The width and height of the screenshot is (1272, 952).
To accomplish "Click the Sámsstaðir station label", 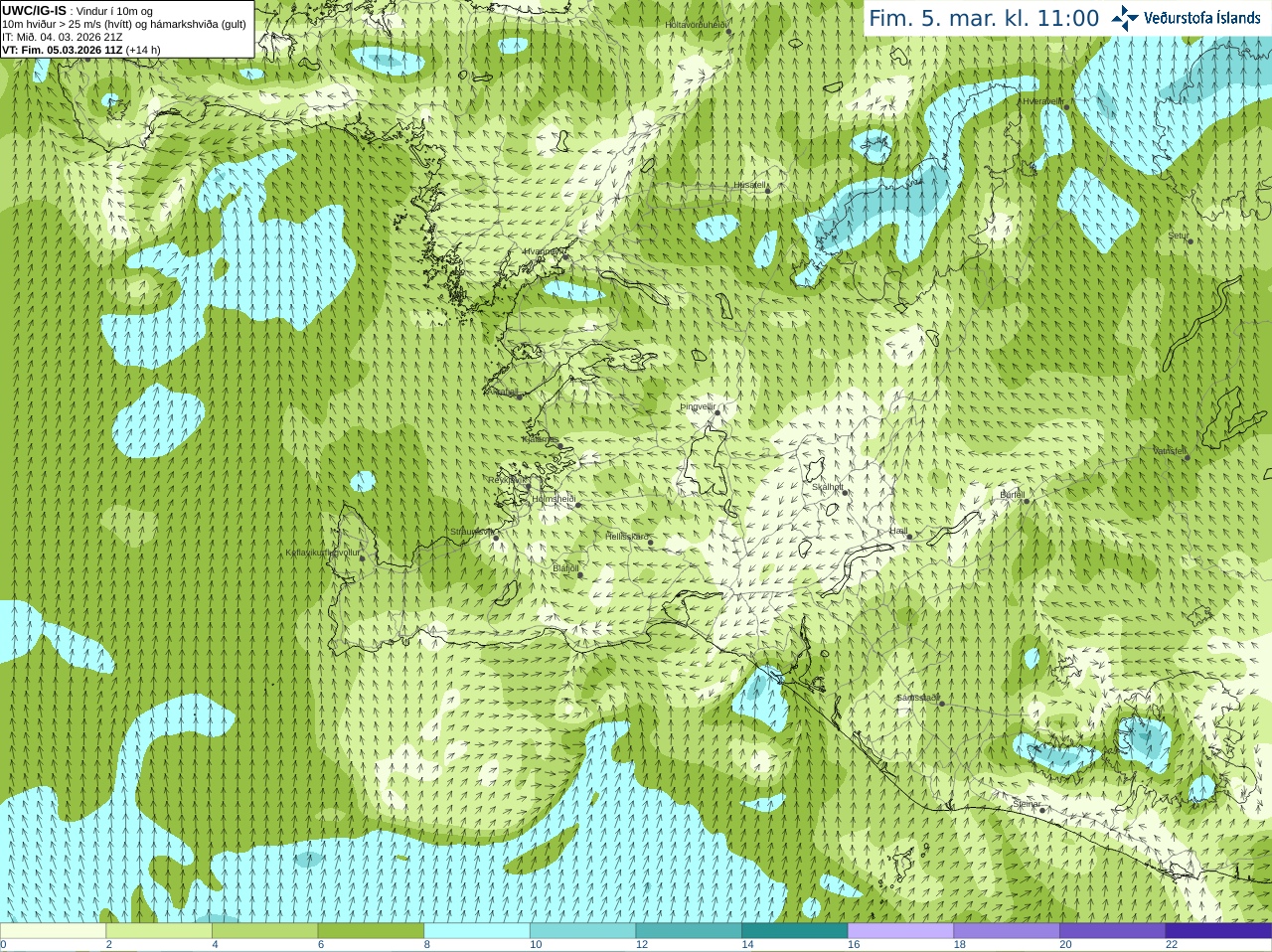I will pyautogui.click(x=917, y=699).
